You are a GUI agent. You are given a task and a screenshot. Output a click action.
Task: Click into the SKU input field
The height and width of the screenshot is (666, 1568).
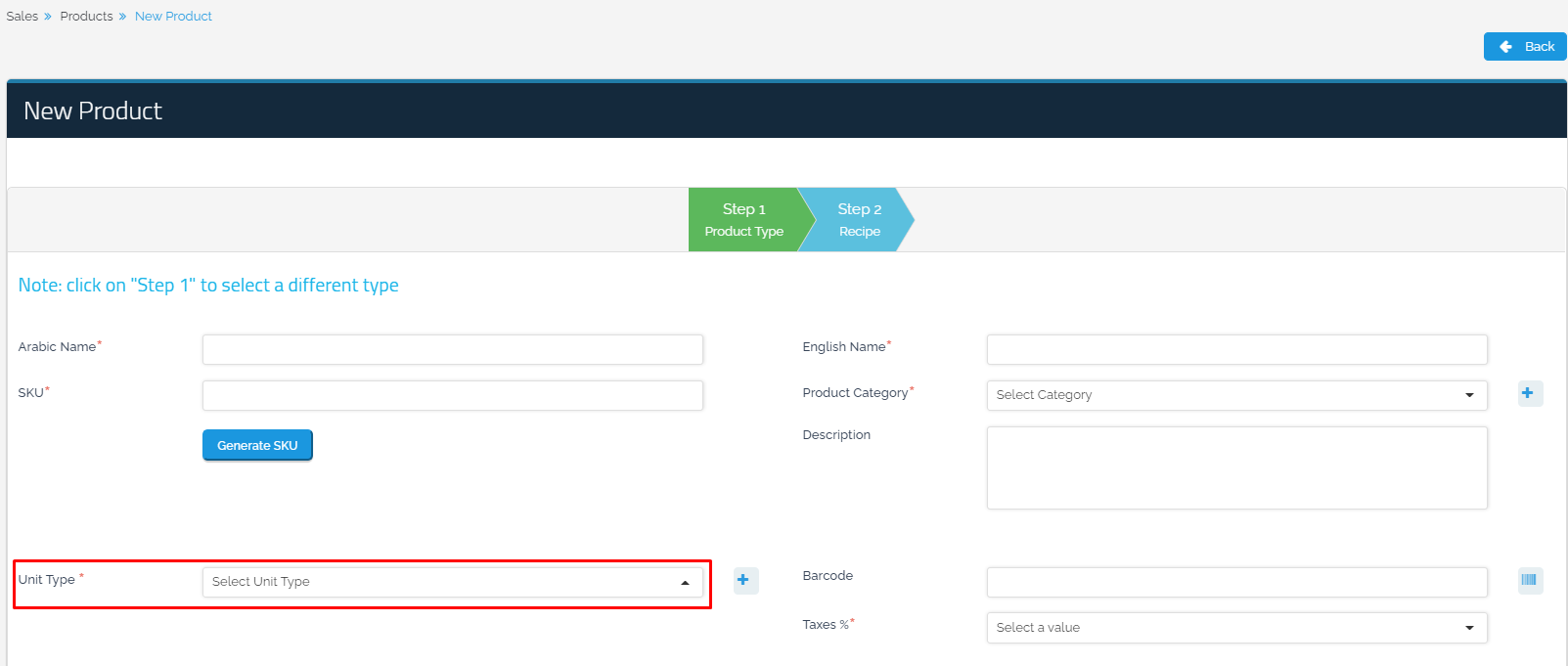click(x=452, y=395)
